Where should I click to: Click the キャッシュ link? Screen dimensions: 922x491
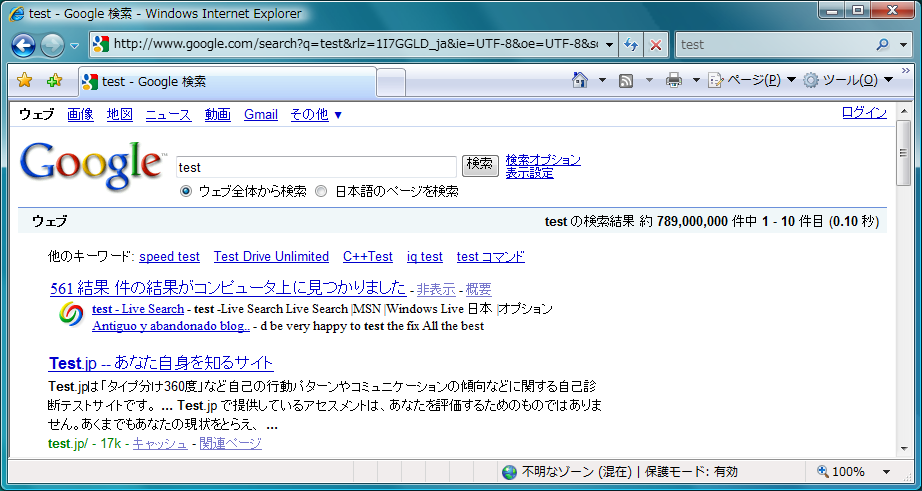(160, 443)
